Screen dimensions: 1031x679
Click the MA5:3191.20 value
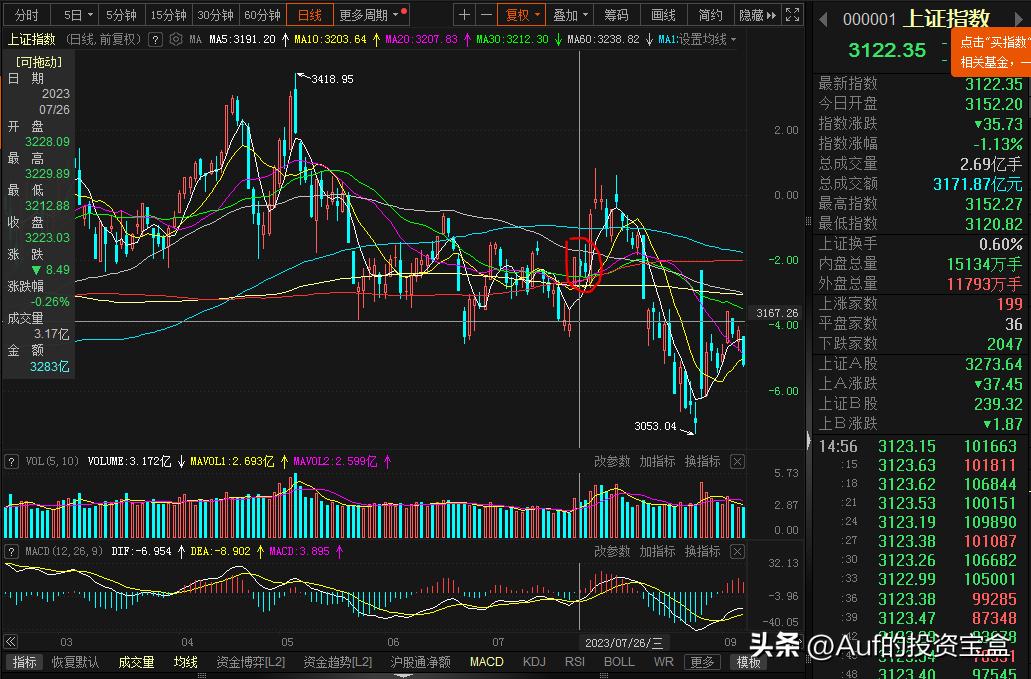243,39
